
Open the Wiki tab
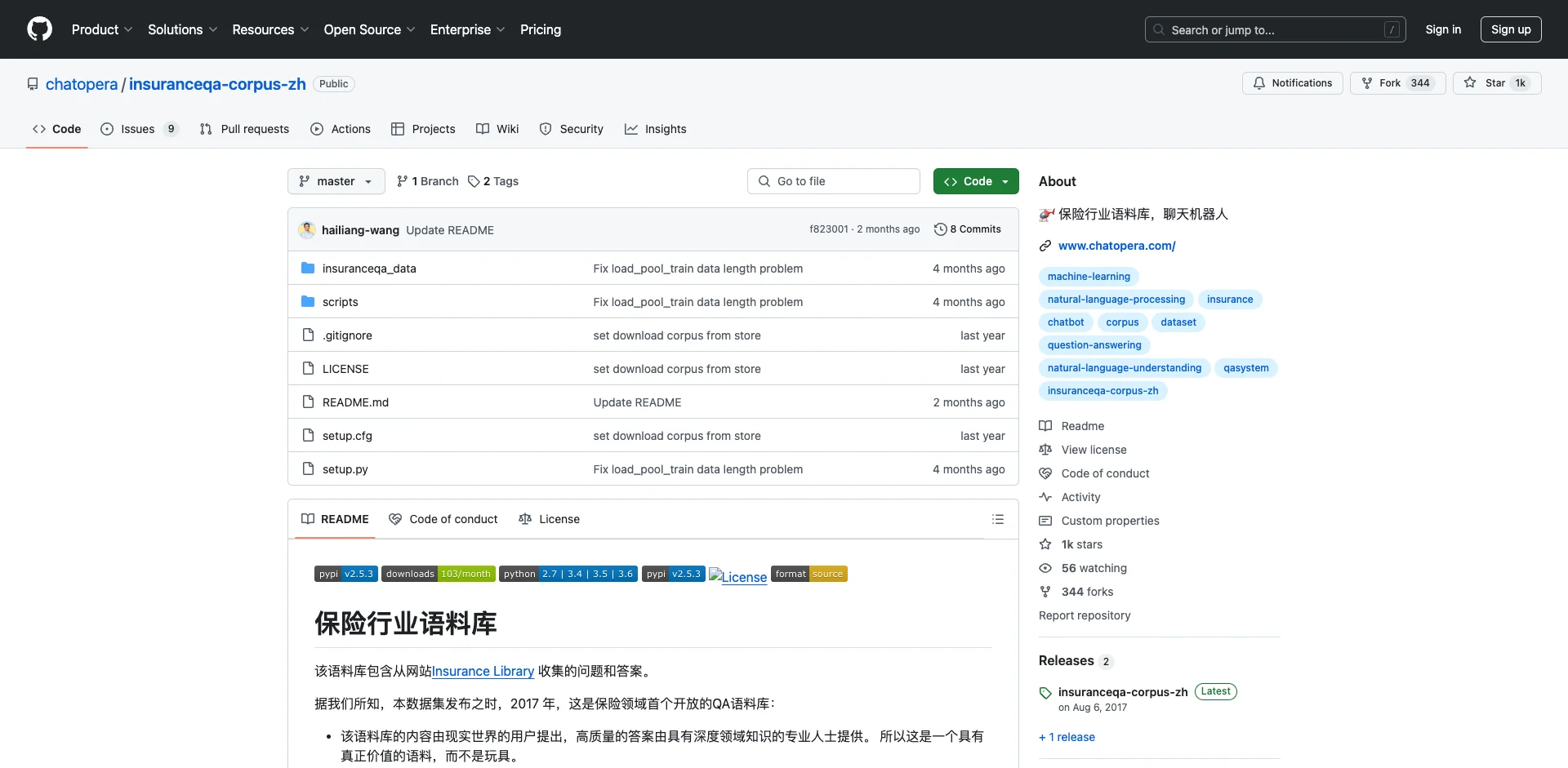497,129
